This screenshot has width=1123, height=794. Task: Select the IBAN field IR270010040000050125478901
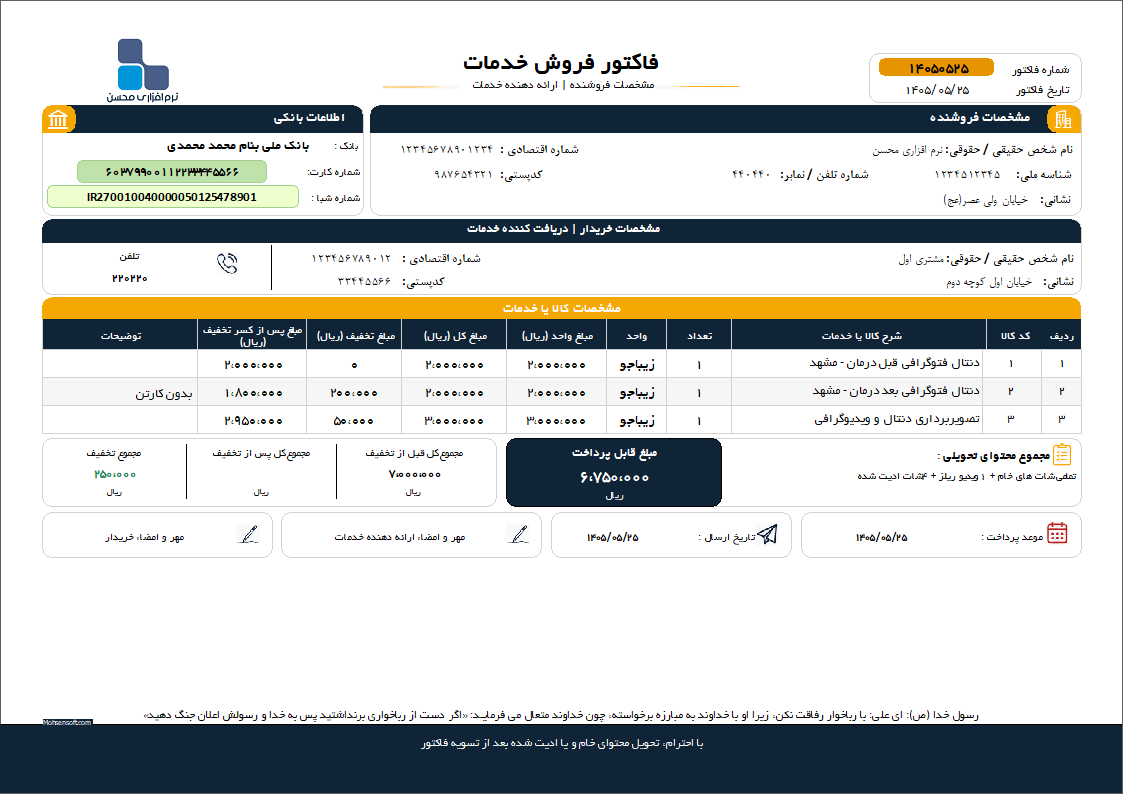point(173,197)
